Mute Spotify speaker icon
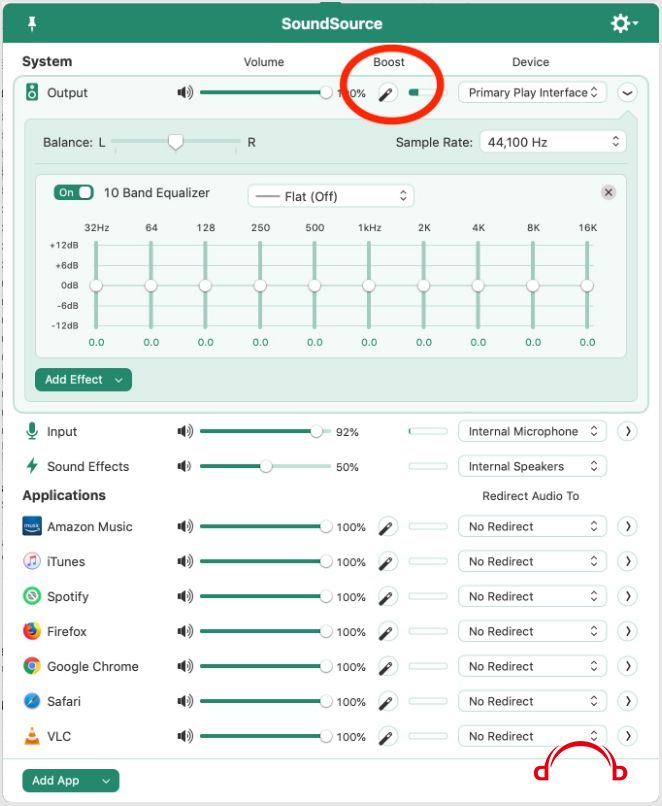662x806 pixels. coord(185,596)
